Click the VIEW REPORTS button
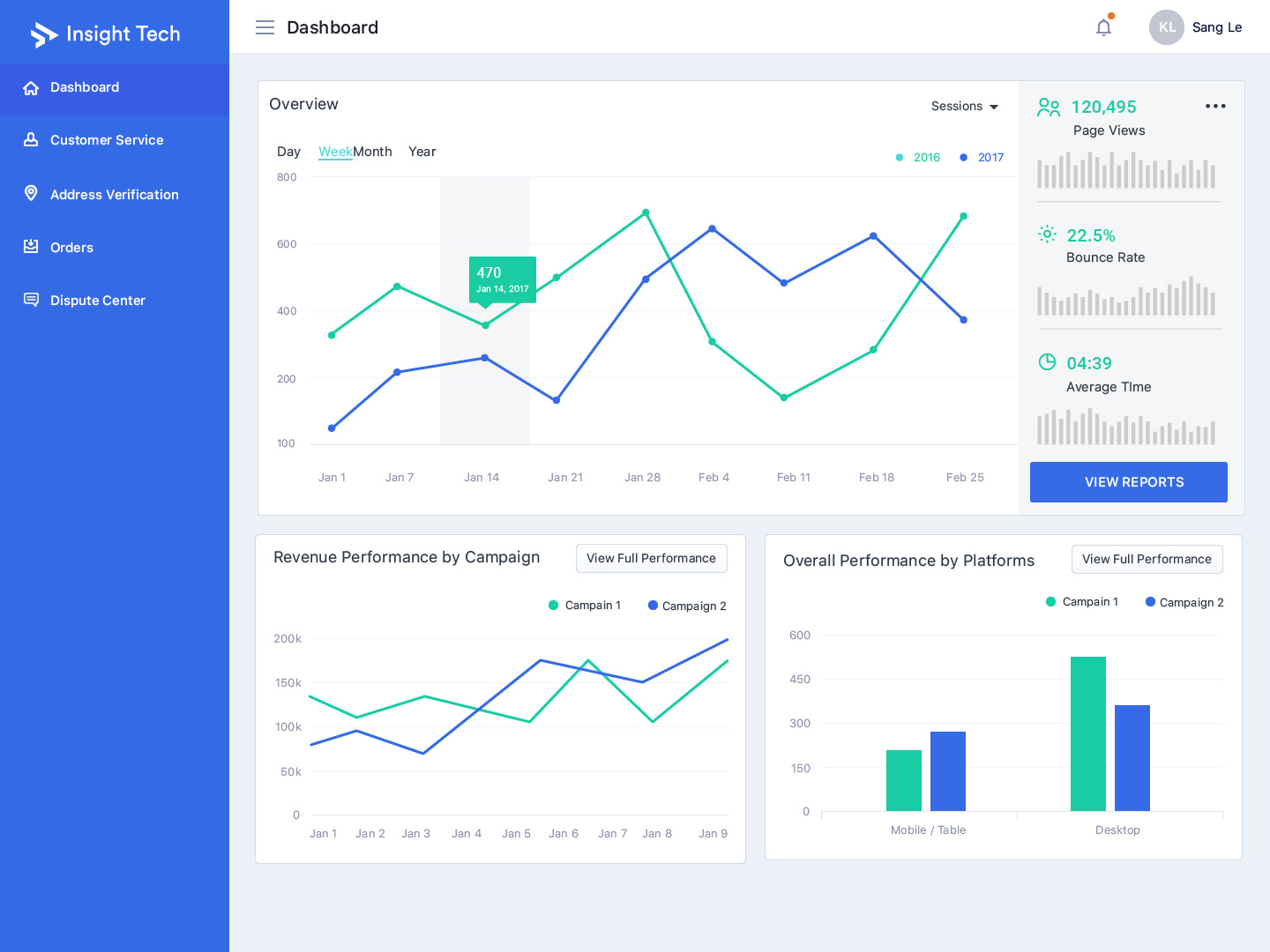Image resolution: width=1270 pixels, height=952 pixels. (x=1129, y=482)
